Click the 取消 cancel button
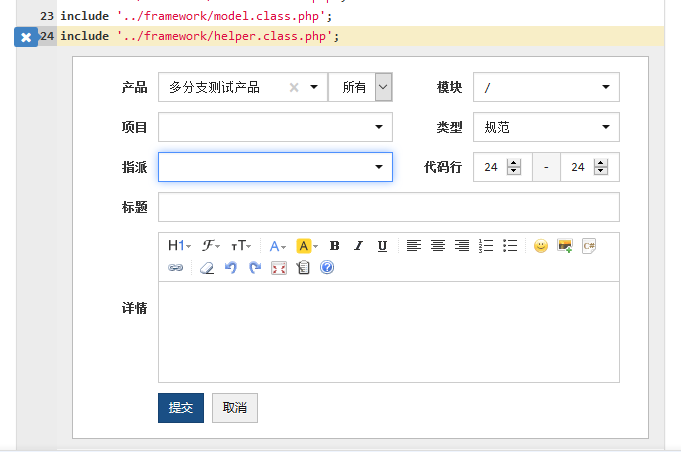Image resolution: width=681 pixels, height=452 pixels. click(235, 408)
